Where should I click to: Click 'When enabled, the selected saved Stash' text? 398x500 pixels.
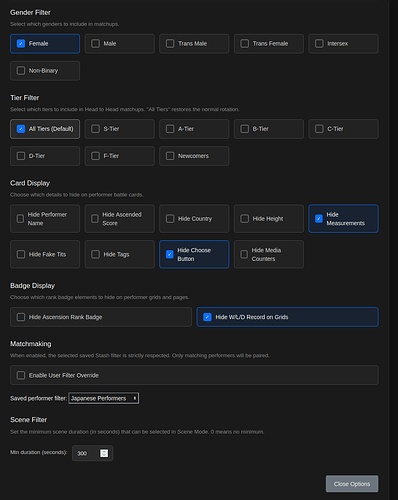coord(140,356)
